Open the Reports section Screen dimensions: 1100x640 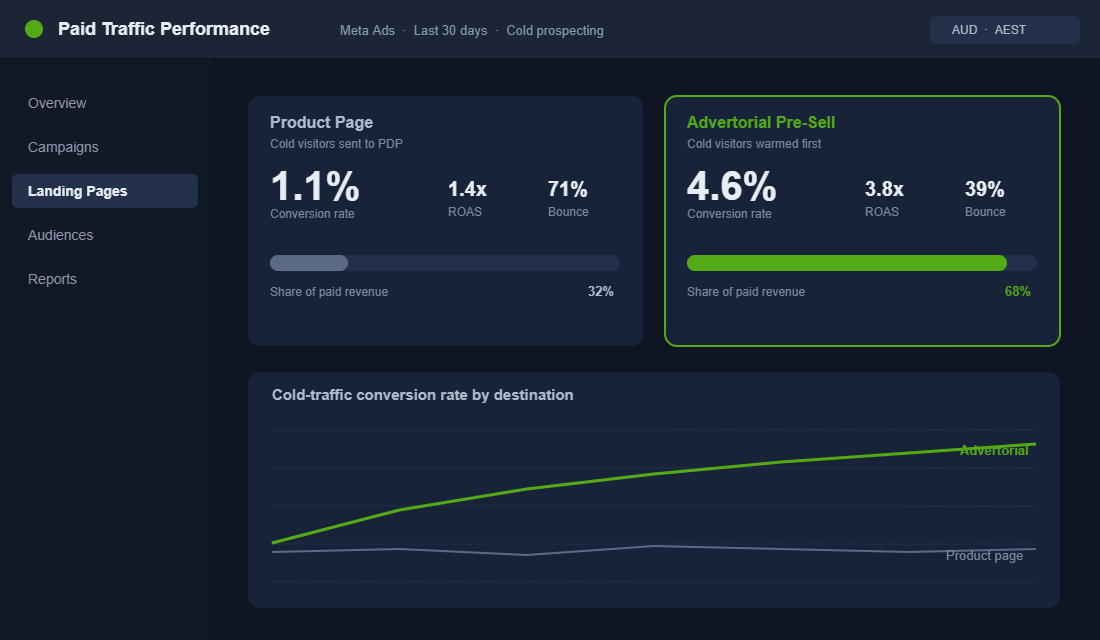pyautogui.click(x=53, y=279)
